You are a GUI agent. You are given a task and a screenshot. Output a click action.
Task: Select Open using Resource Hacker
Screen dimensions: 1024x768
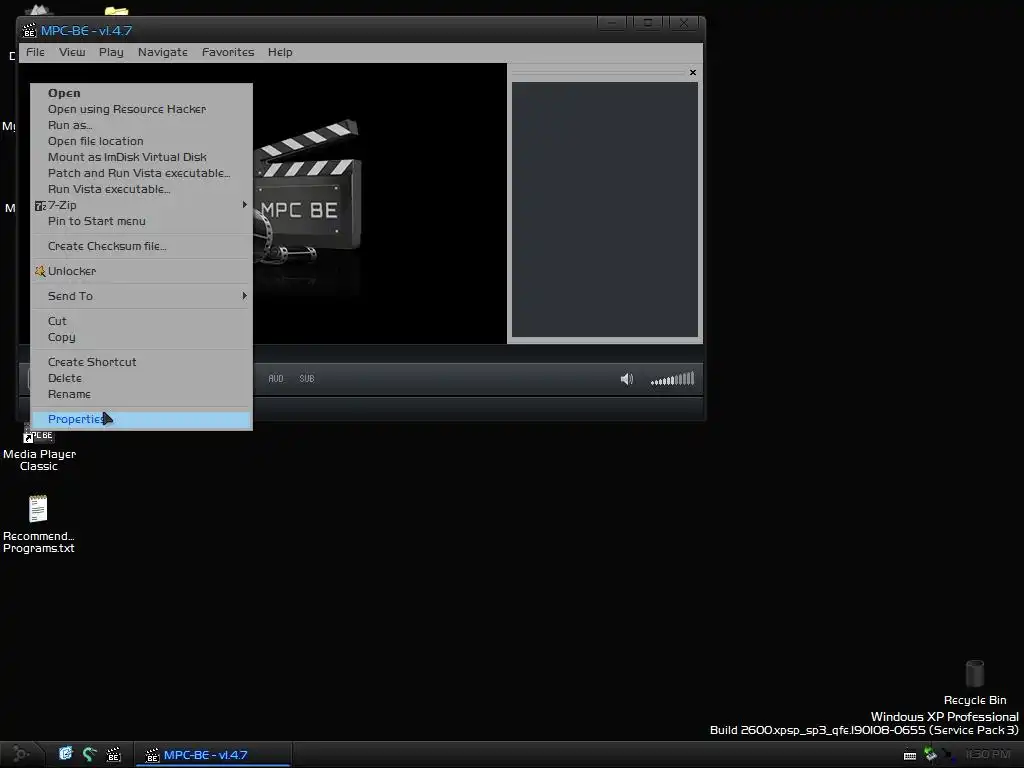point(141,109)
